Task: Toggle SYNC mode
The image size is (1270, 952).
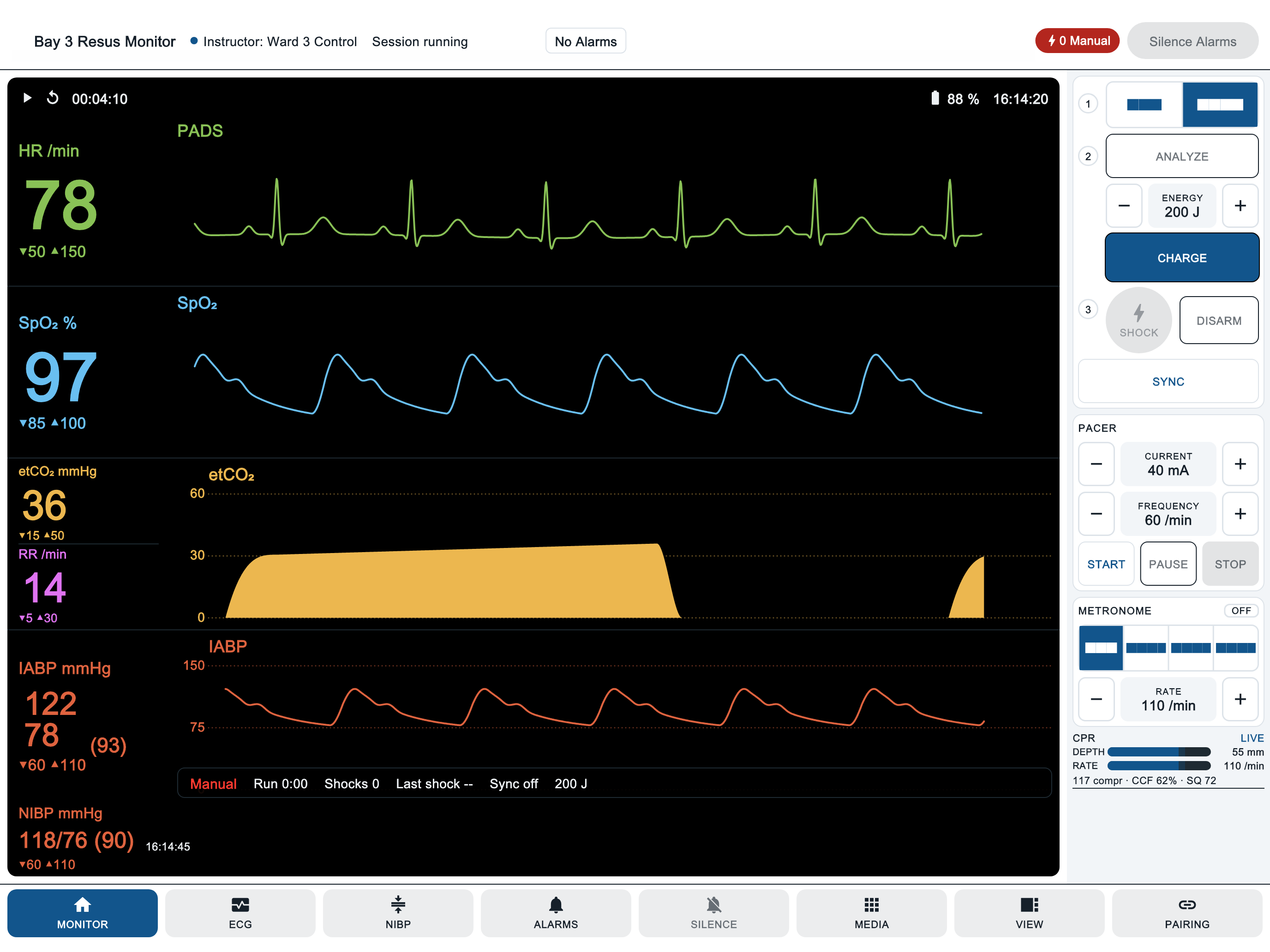Action: [x=1168, y=381]
